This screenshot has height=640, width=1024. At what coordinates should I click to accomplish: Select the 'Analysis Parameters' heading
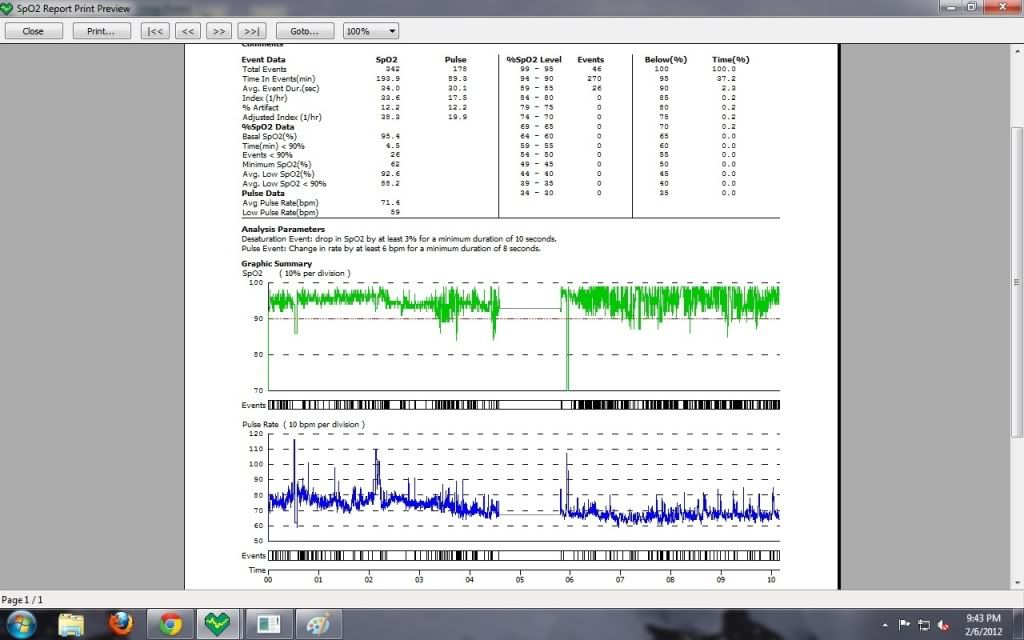[283, 229]
